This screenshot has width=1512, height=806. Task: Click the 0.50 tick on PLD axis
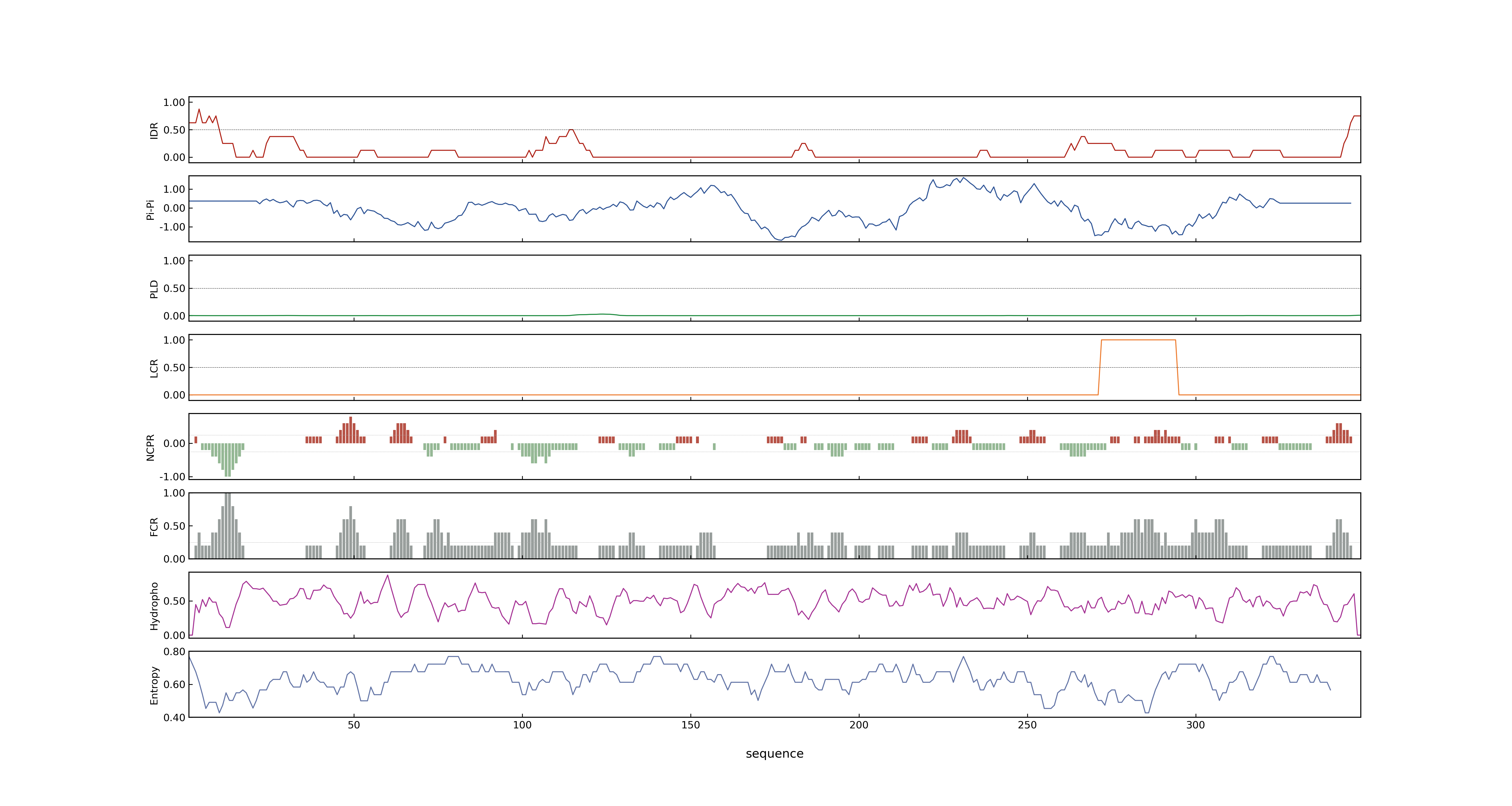coord(174,288)
